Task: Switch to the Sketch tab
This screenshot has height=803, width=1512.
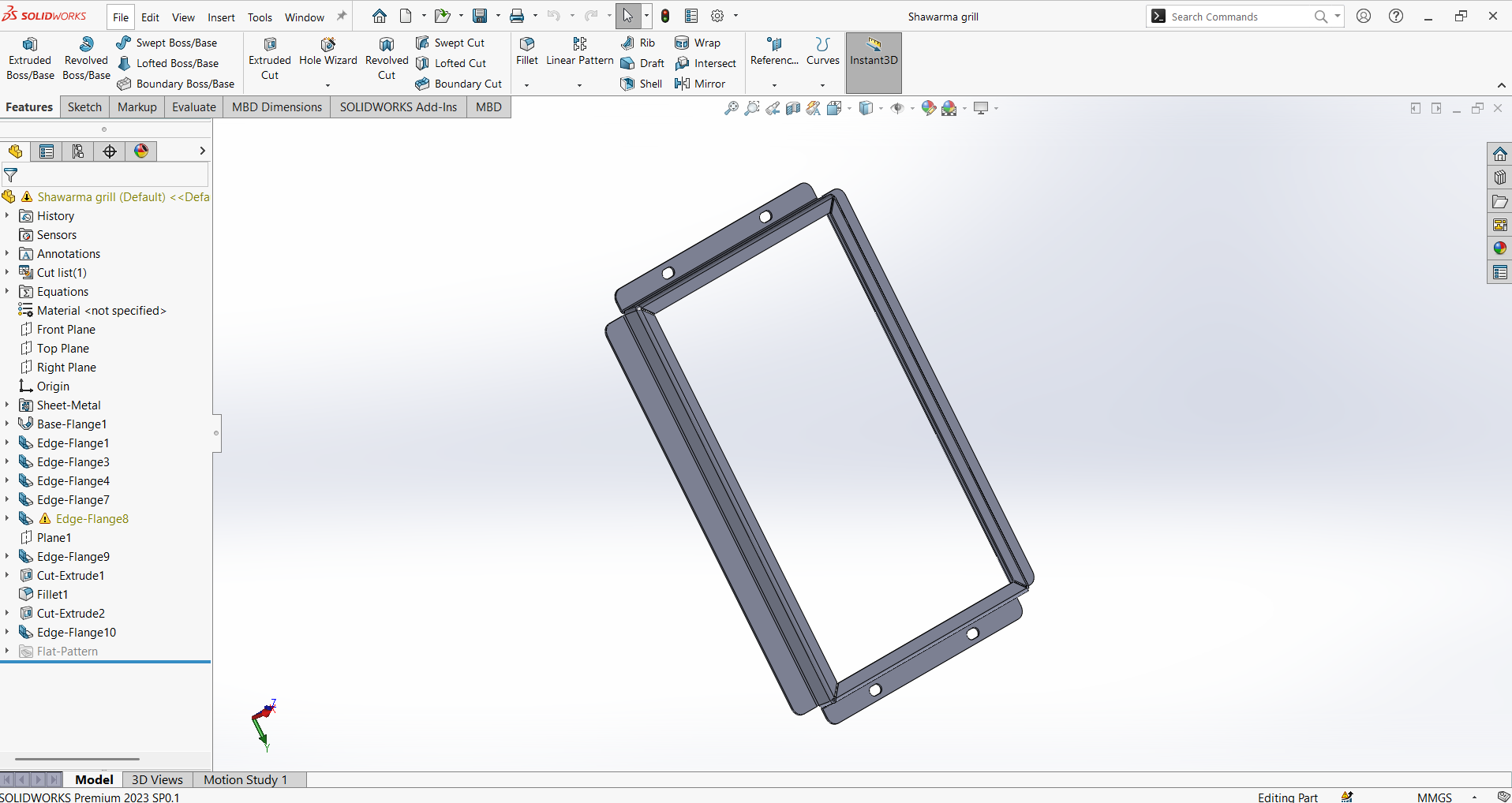Action: click(84, 107)
